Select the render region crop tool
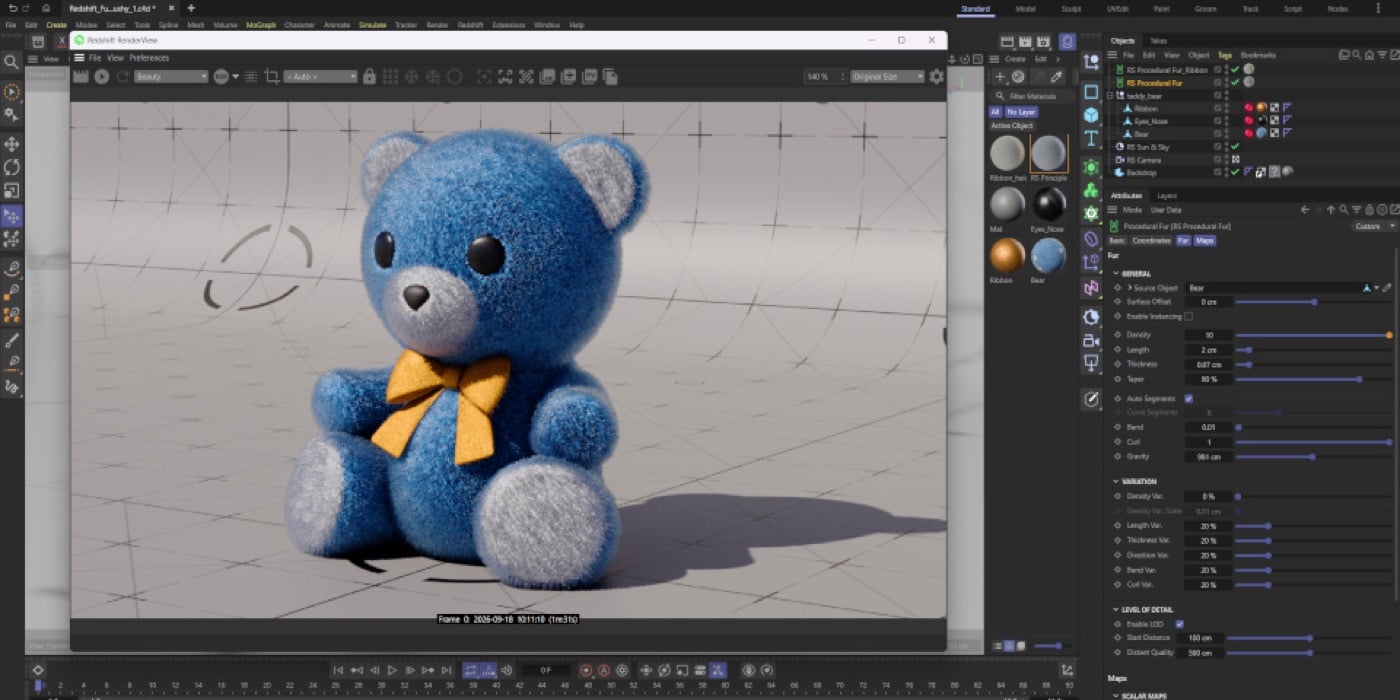The height and width of the screenshot is (700, 1400). tap(271, 76)
